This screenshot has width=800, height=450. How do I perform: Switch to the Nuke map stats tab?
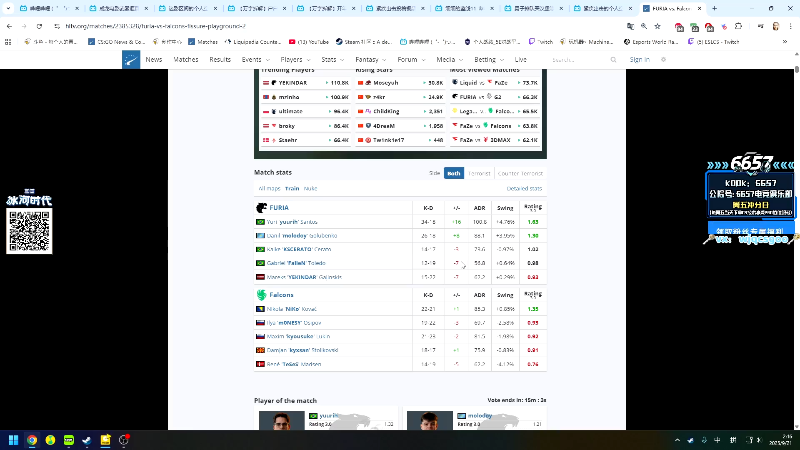pyautogui.click(x=310, y=188)
